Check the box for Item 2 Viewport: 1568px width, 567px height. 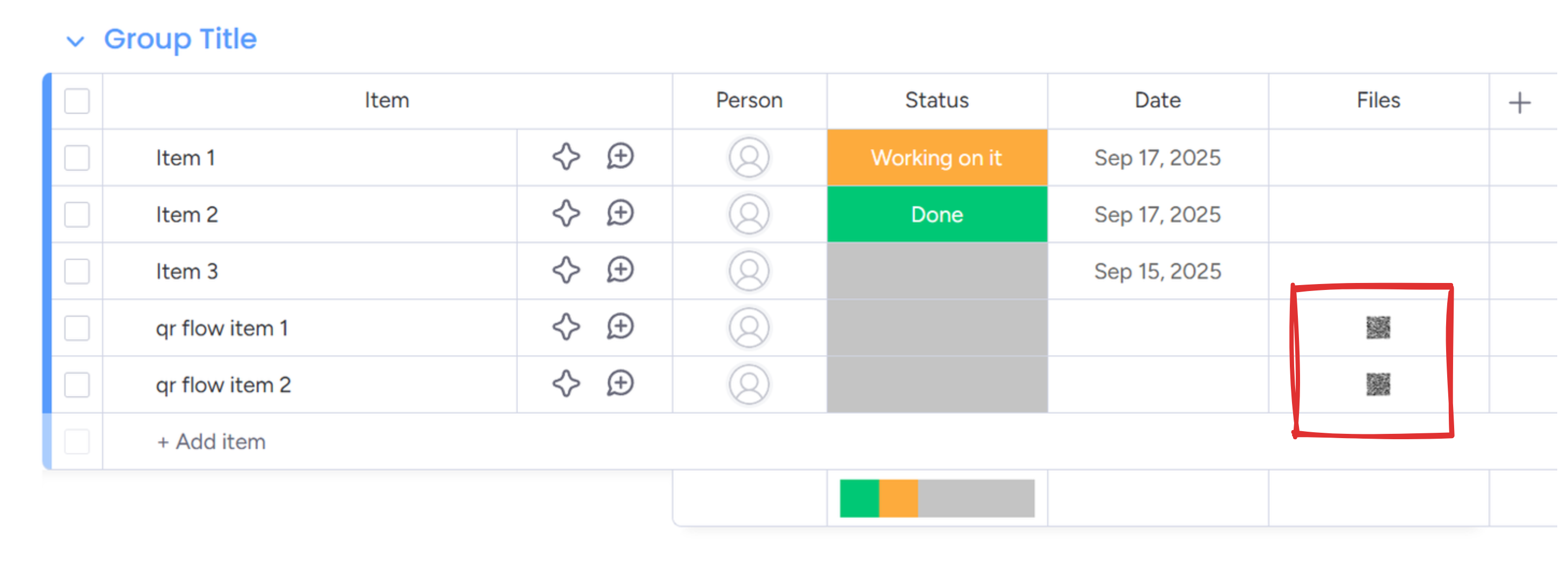point(77,215)
